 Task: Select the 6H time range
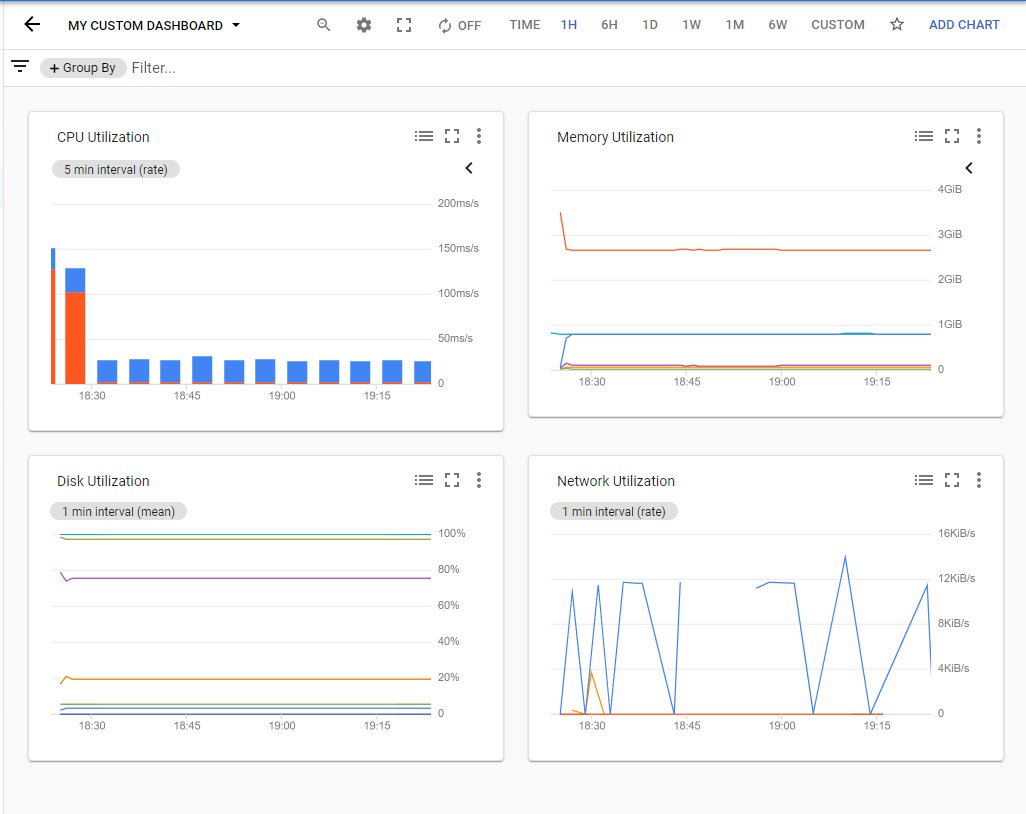tap(609, 25)
